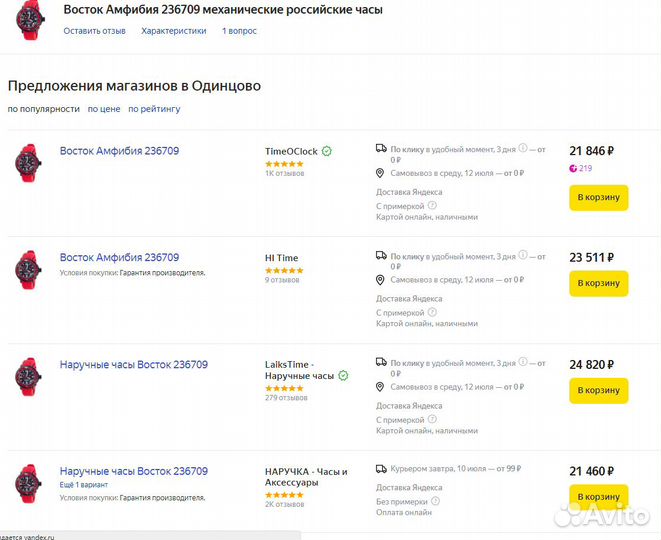The height and width of the screenshot is (540, 661).
Task: Click the verified badge beside LaiksTime Наручные часы
Action: pos(344,376)
